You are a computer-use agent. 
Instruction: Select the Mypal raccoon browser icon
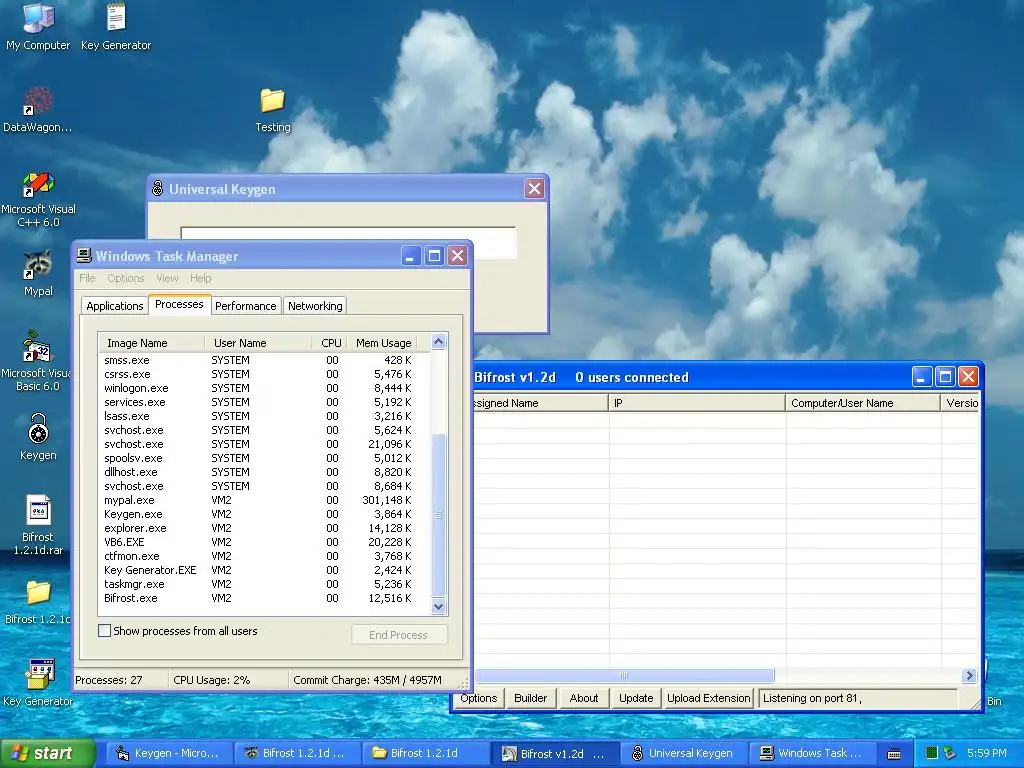38,273
